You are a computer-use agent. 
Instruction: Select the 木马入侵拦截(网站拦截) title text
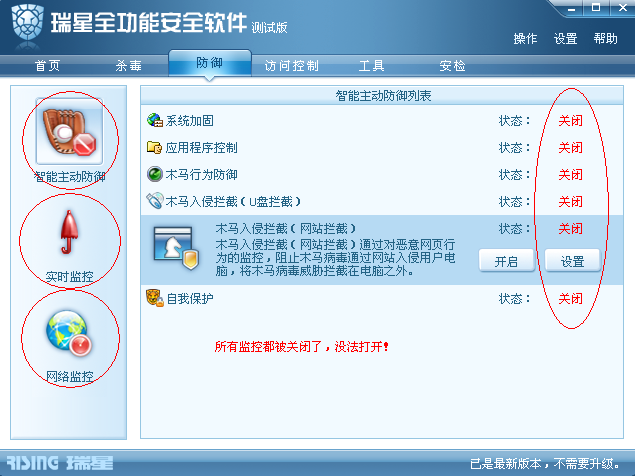coord(286,228)
